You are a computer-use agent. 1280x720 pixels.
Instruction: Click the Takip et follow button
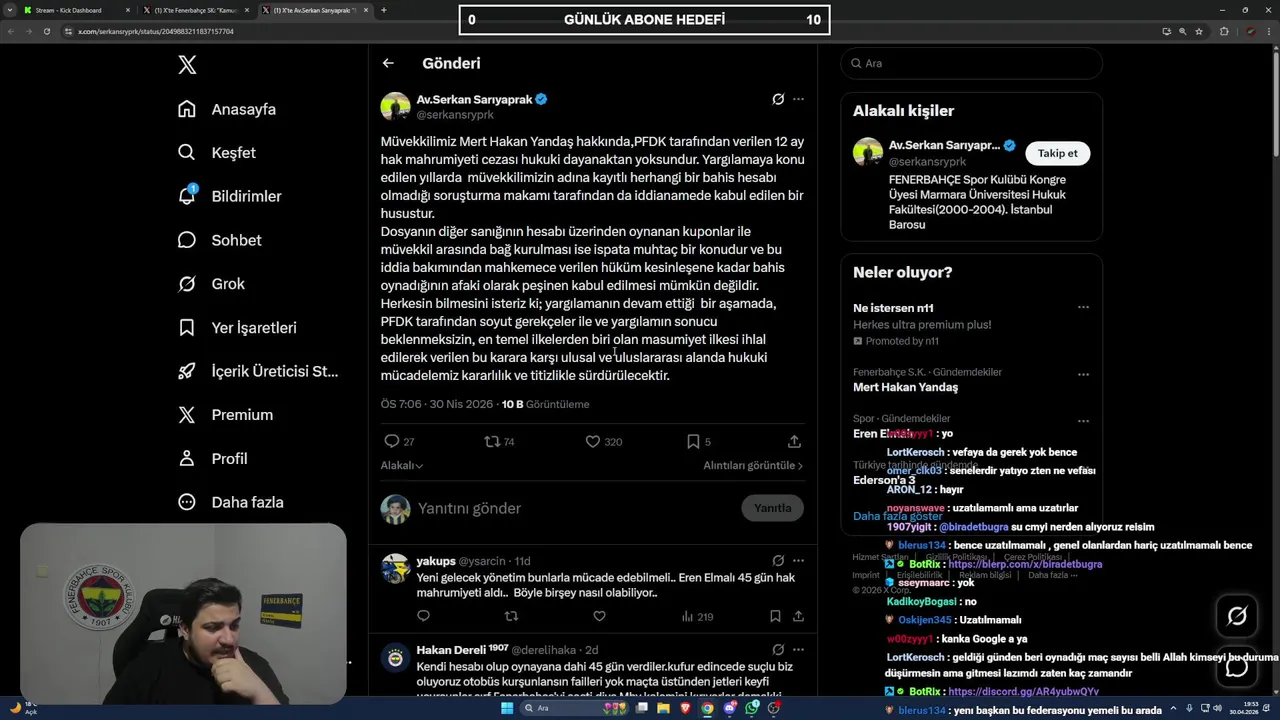click(1057, 153)
